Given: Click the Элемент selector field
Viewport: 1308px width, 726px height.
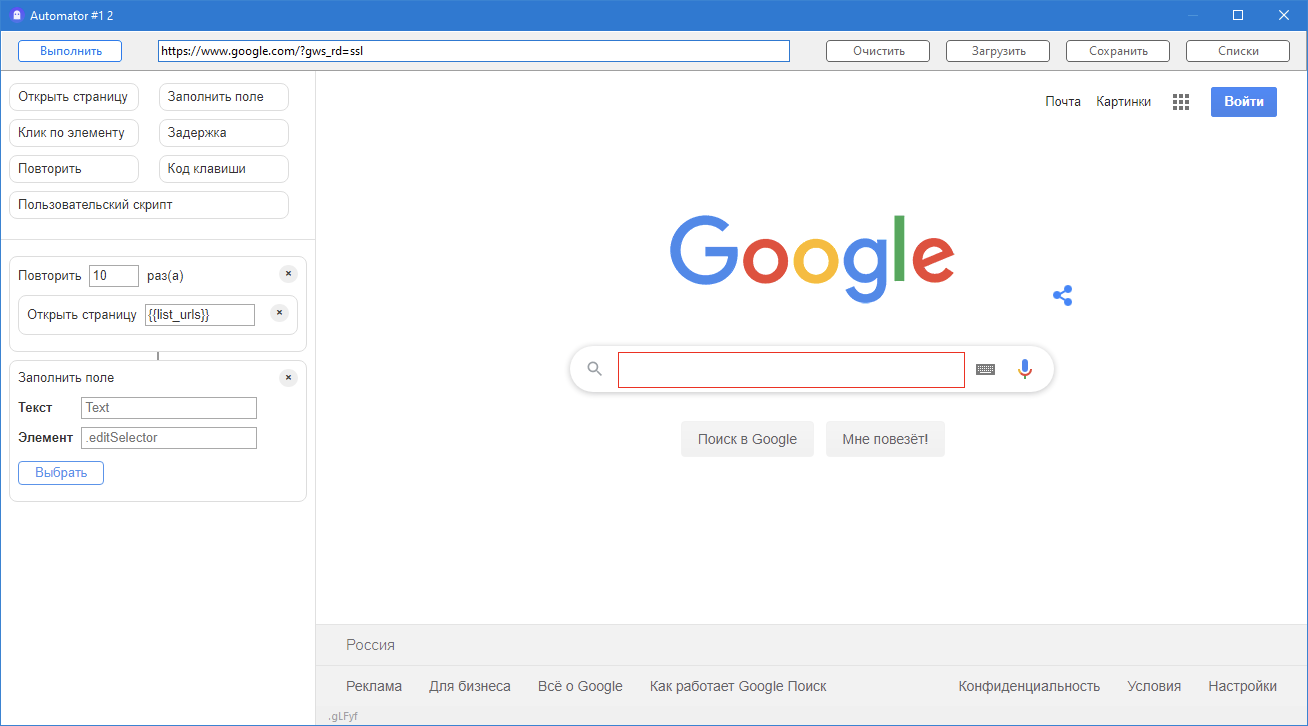Looking at the screenshot, I should [169, 438].
